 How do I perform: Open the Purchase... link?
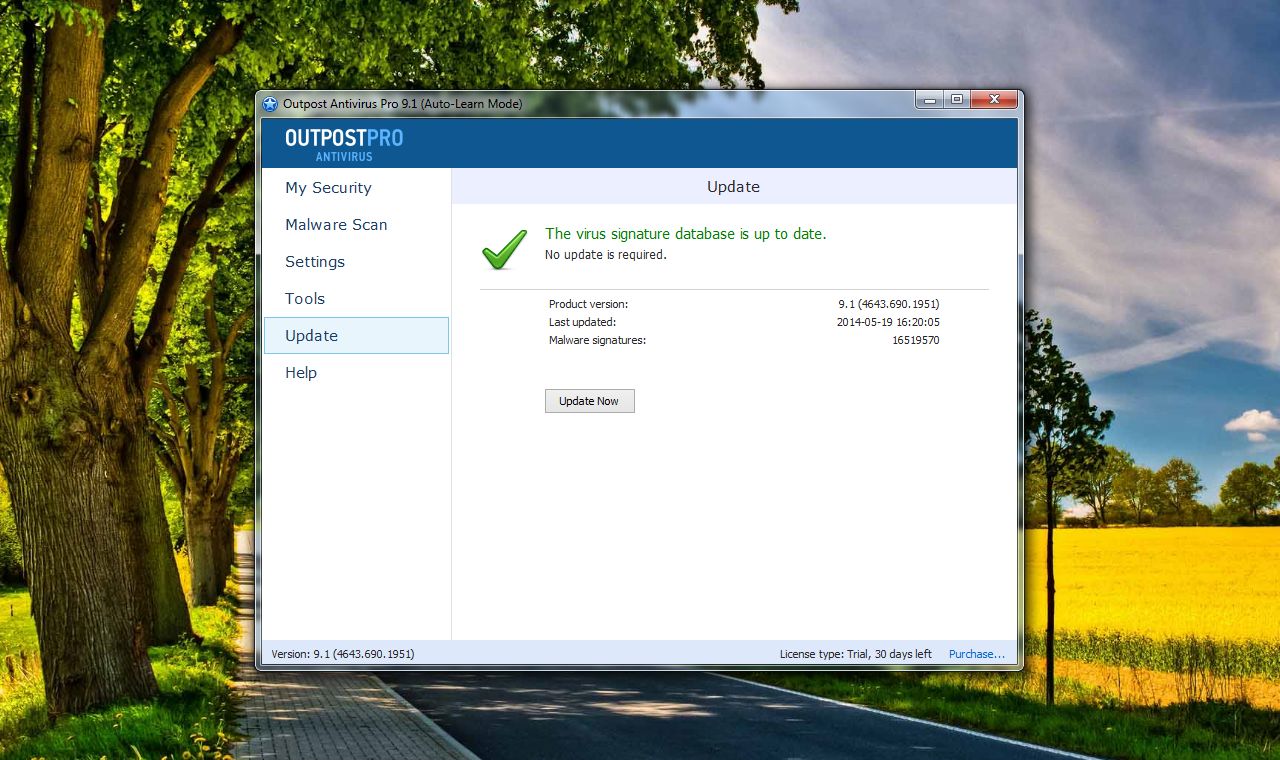coord(977,654)
